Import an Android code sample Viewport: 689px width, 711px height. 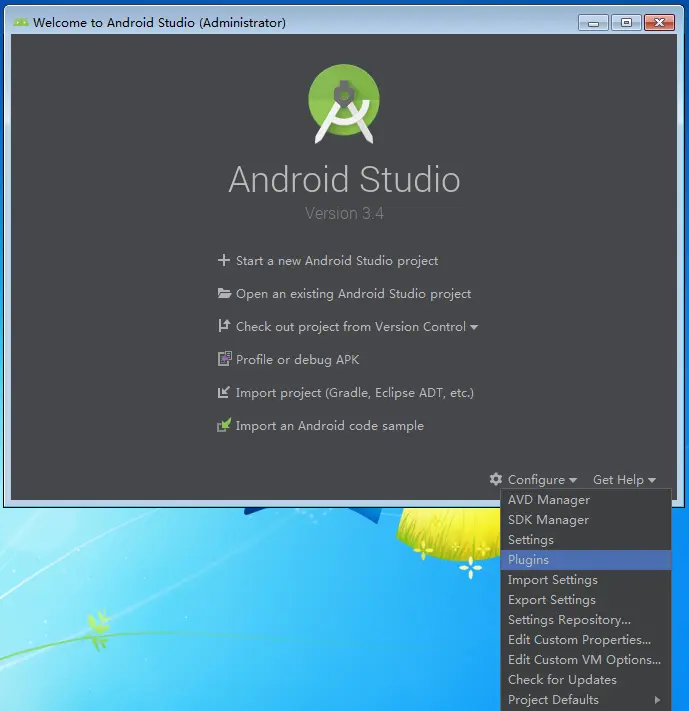click(330, 426)
